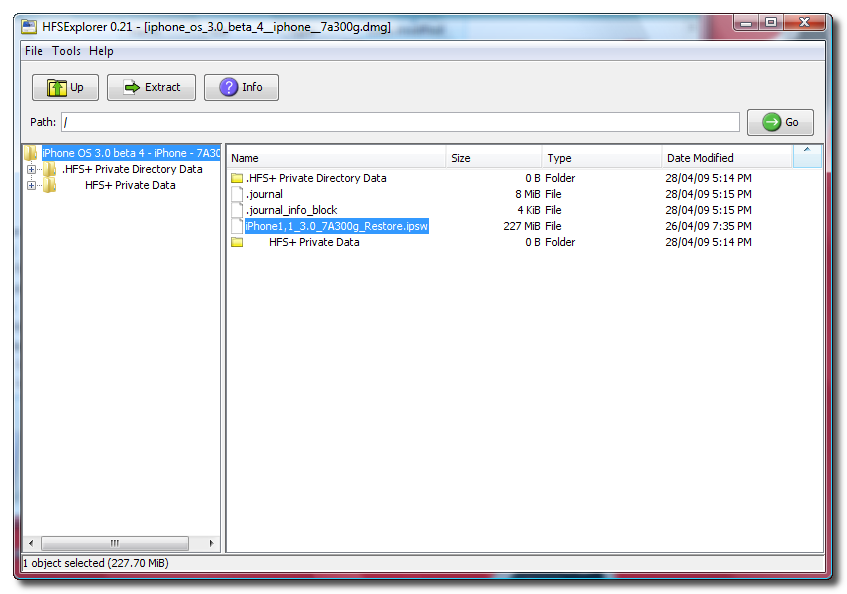
Task: Click tree pane scroll left arrow
Action: click(31, 543)
